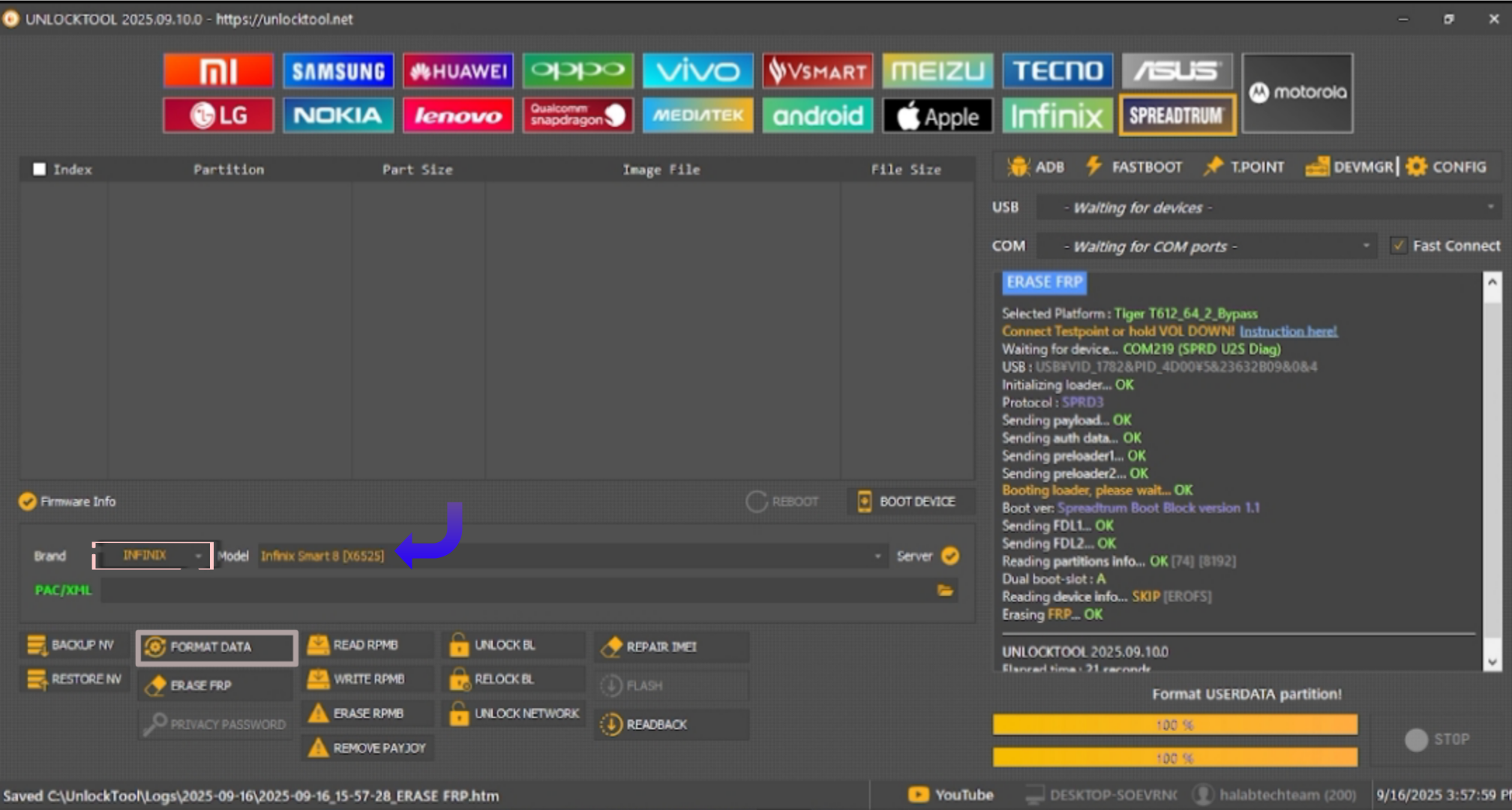The image size is (1512, 810).
Task: Click the ERASE RPMB button
Action: coord(367,713)
